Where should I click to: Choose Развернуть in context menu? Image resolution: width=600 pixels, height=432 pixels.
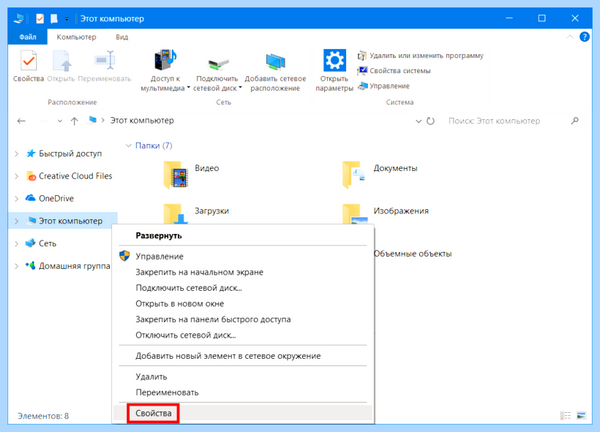click(243, 236)
